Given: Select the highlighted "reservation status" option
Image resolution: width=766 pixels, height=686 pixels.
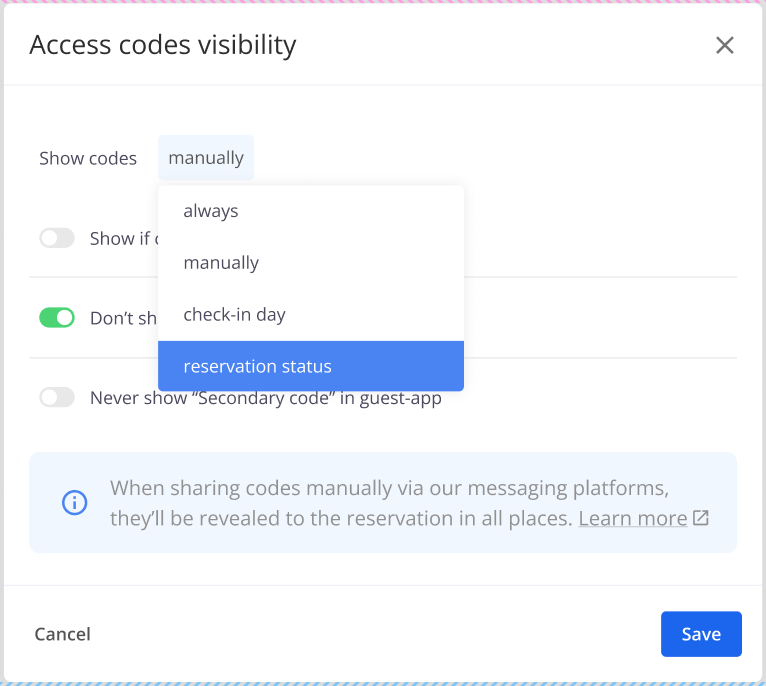Looking at the screenshot, I should click(258, 367).
